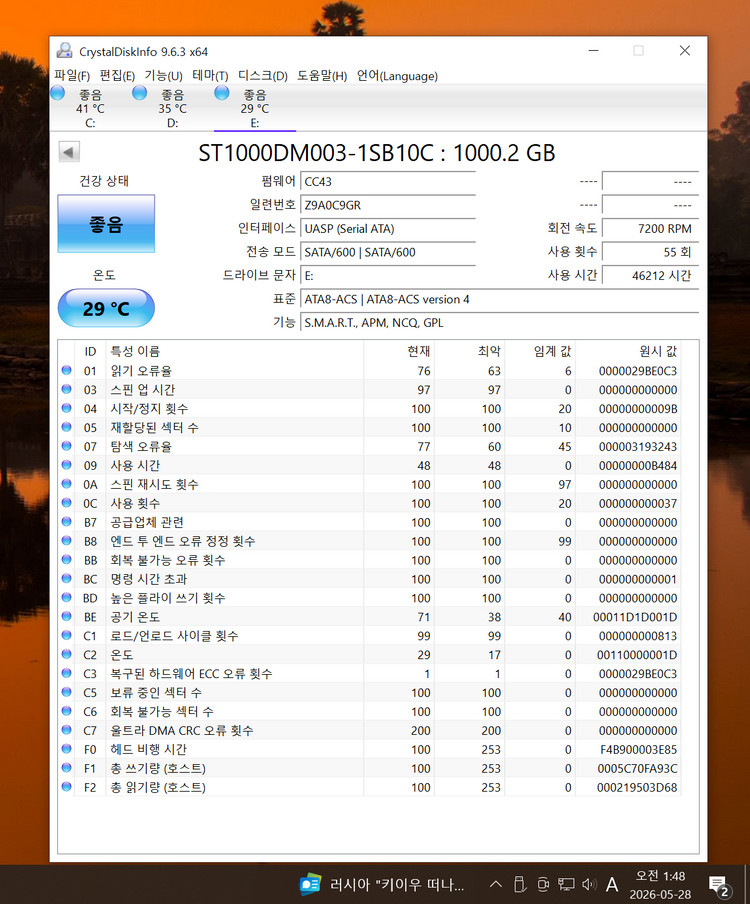Show hidden tray icons chevron
Screen dimensions: 750x904
[496, 884]
